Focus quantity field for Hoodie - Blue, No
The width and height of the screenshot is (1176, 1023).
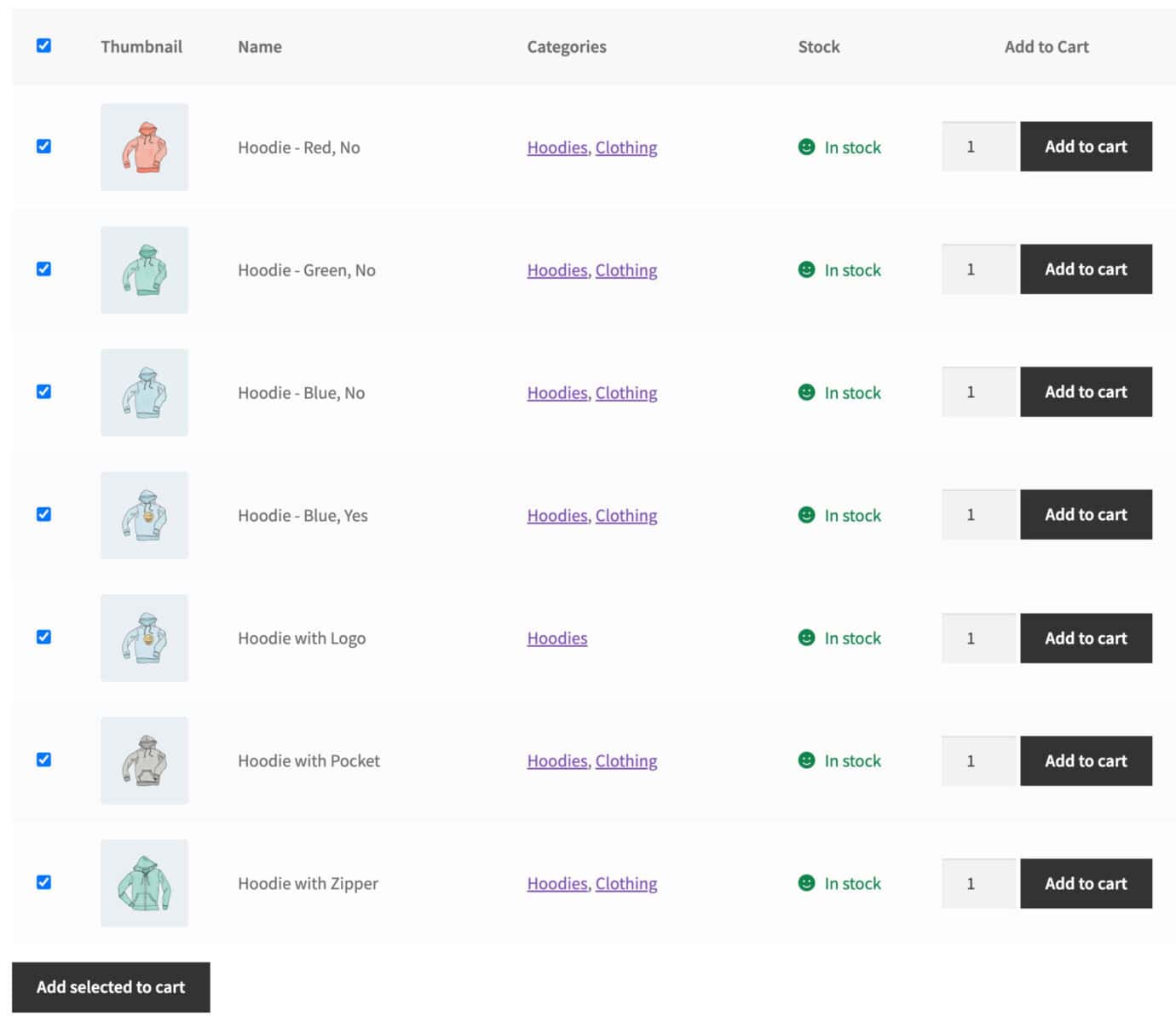pyautogui.click(x=980, y=392)
